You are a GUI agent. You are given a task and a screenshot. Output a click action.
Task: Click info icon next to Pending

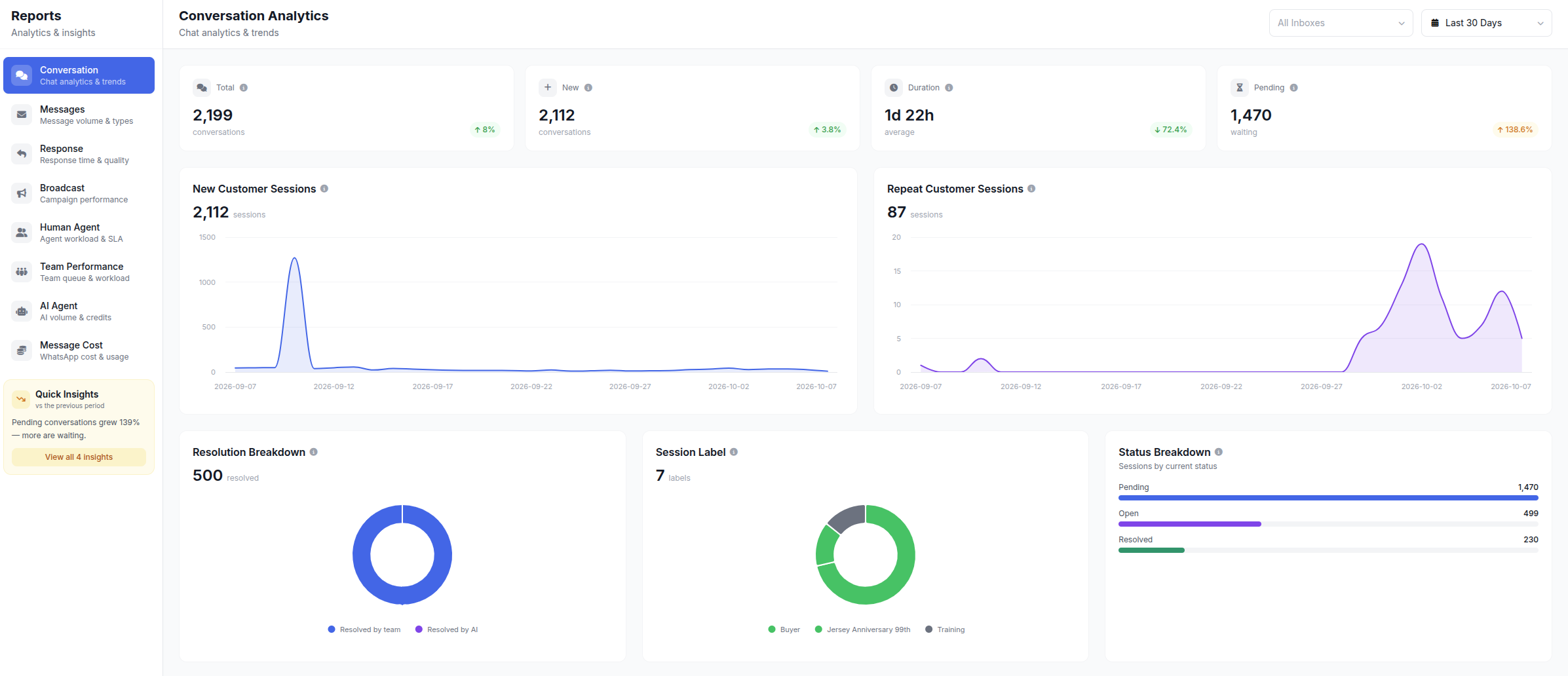point(1293,88)
